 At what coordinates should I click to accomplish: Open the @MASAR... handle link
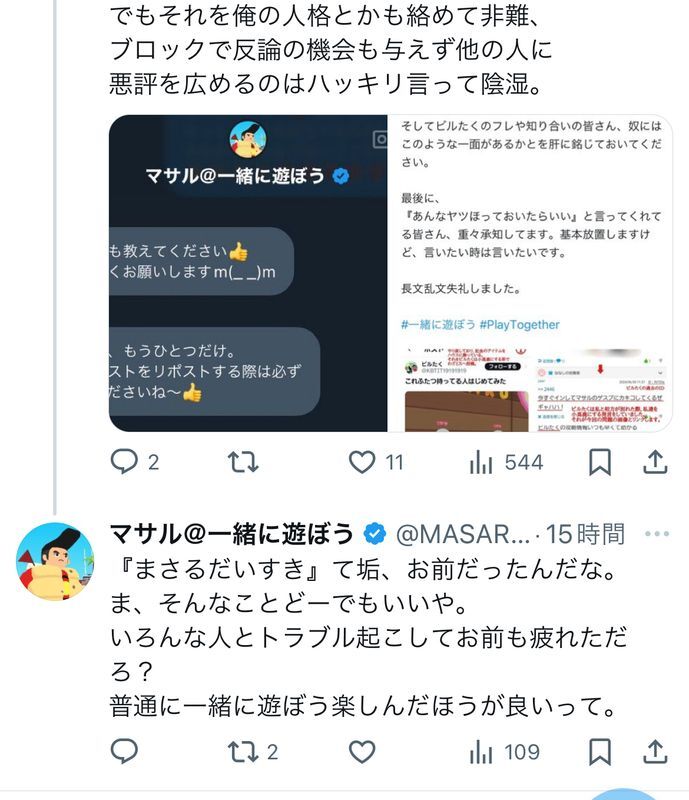(463, 534)
